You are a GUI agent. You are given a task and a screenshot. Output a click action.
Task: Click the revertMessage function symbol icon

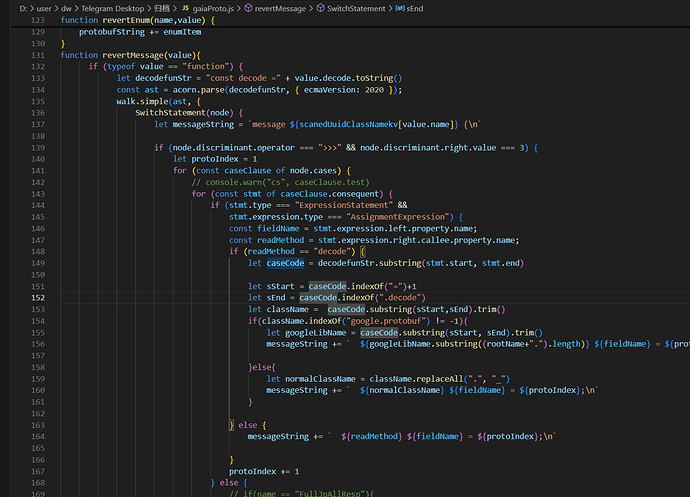(248, 8)
